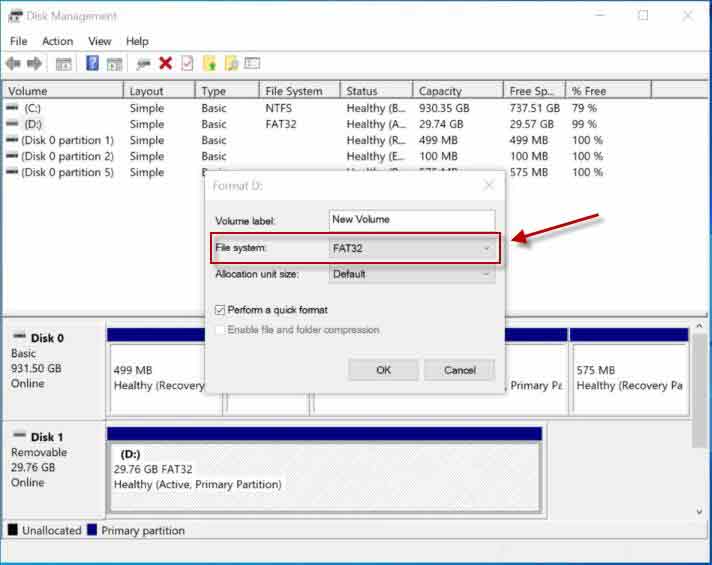The width and height of the screenshot is (712, 565).
Task: Sort by the % Free column header
Action: point(609,91)
